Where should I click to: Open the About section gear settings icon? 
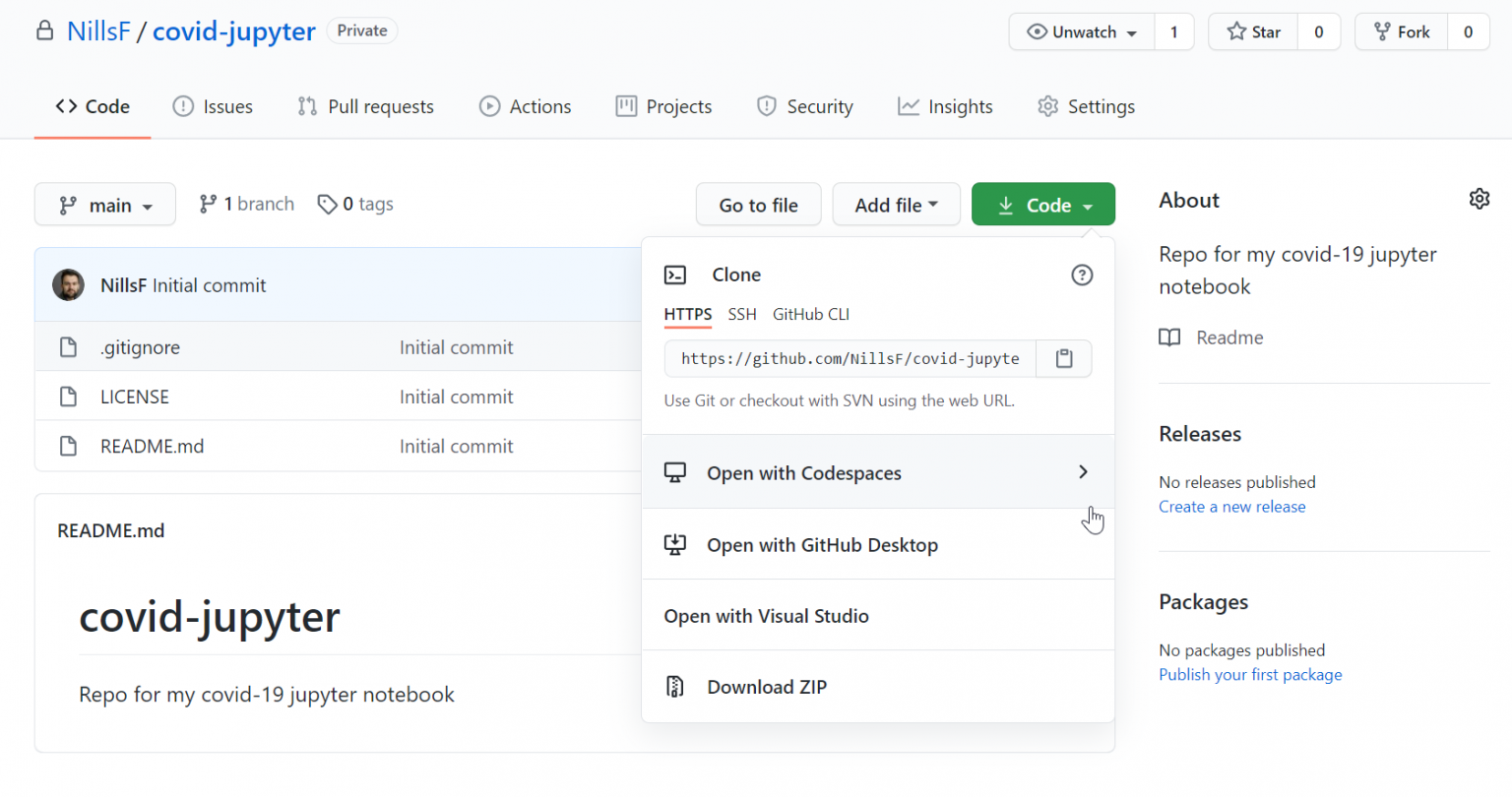(1479, 199)
